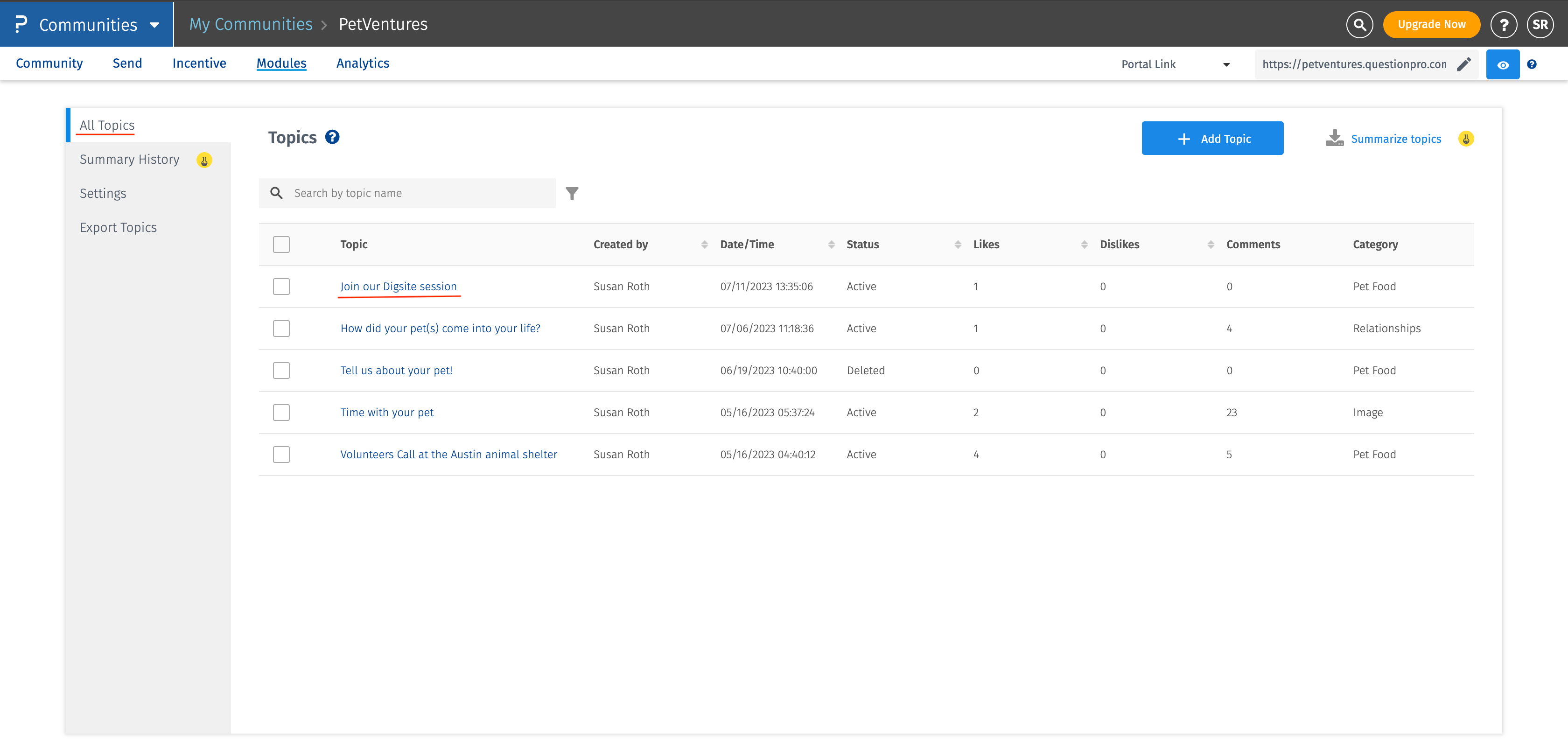
Task: Click the download icon beside Summarize topics
Action: click(1334, 138)
